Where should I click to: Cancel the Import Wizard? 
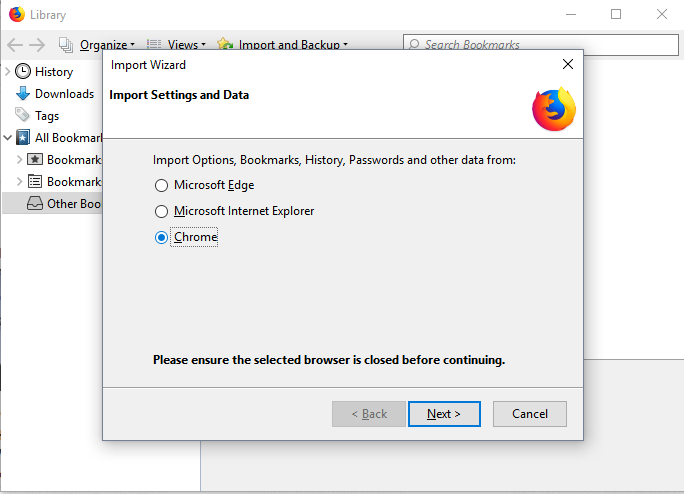[530, 414]
